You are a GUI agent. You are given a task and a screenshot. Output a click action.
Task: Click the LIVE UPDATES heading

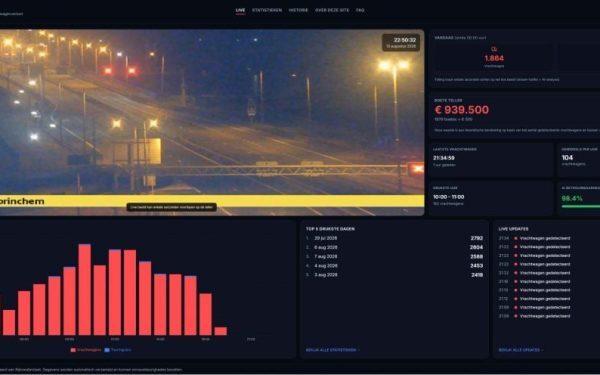tap(514, 229)
